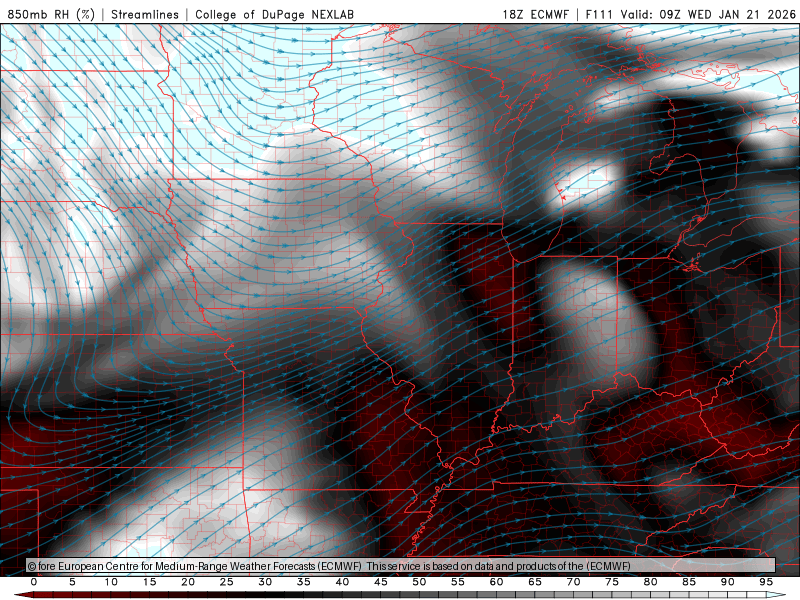Click the 0 value on the RH scale

[34, 582]
